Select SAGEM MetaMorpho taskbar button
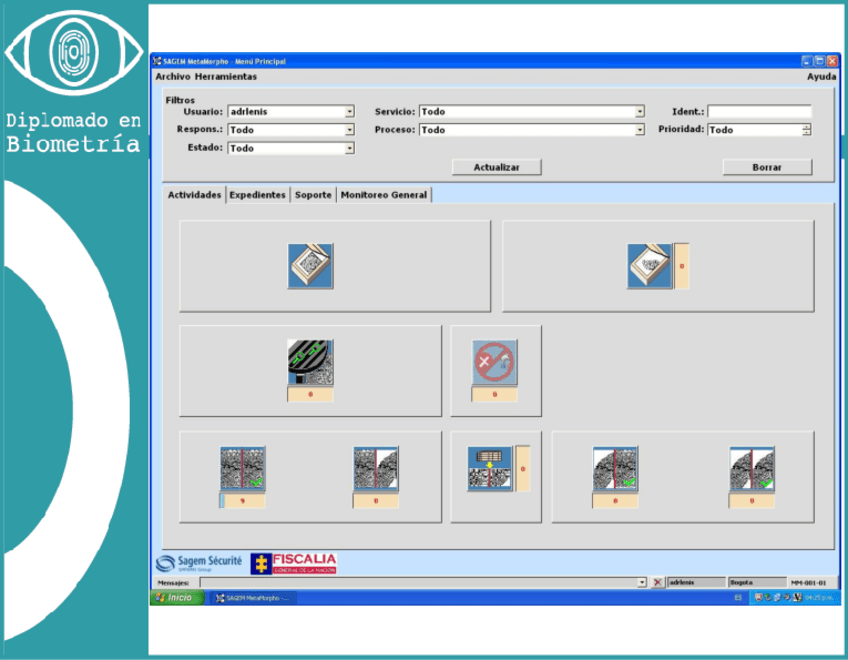The image size is (848, 660). [x=253, y=598]
